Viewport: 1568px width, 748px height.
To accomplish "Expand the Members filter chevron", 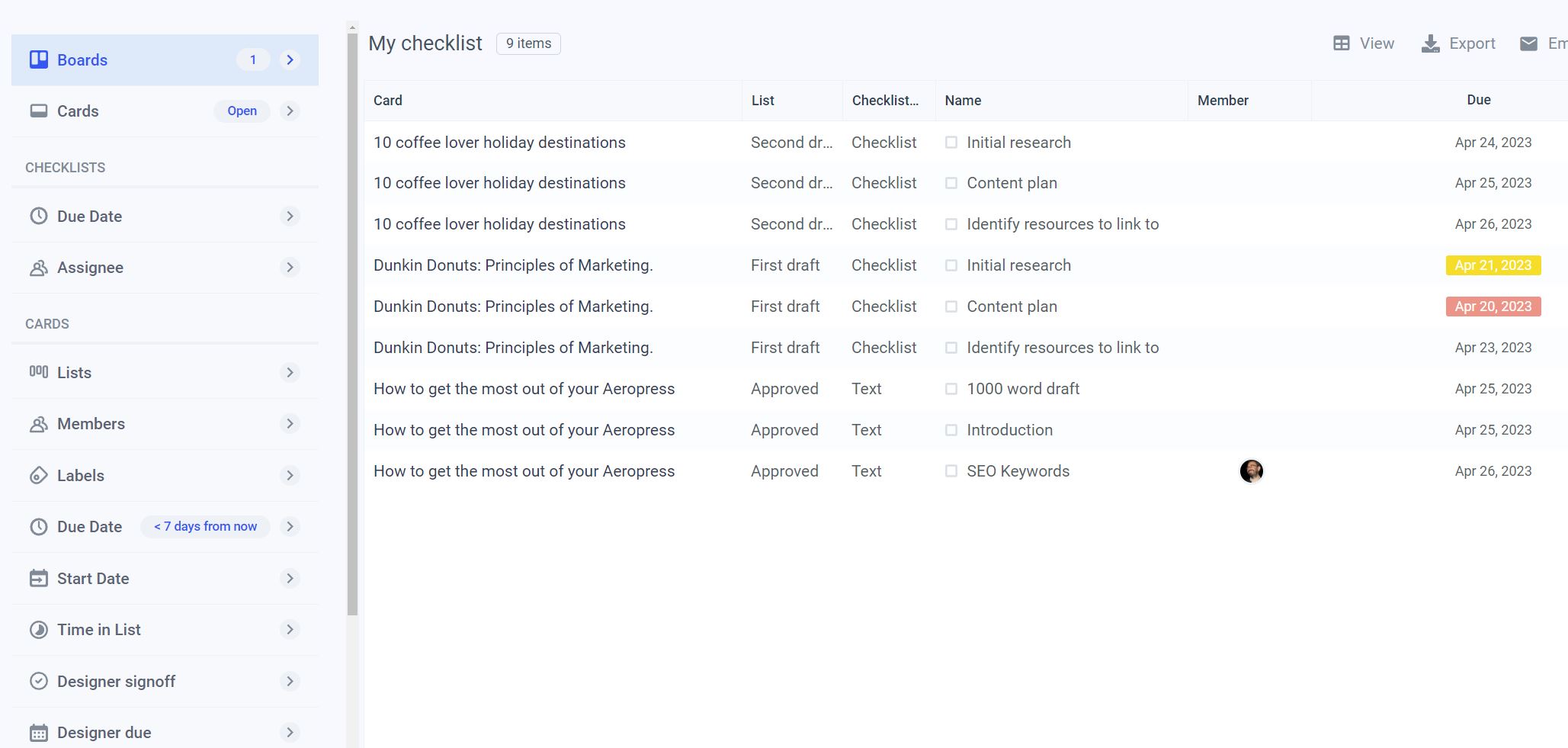I will (290, 423).
